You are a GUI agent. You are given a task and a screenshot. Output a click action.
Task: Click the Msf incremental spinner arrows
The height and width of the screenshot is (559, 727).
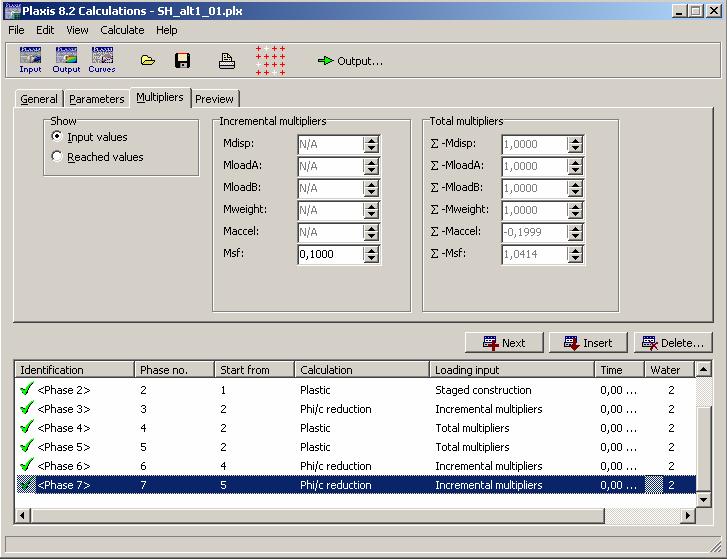[371, 254]
